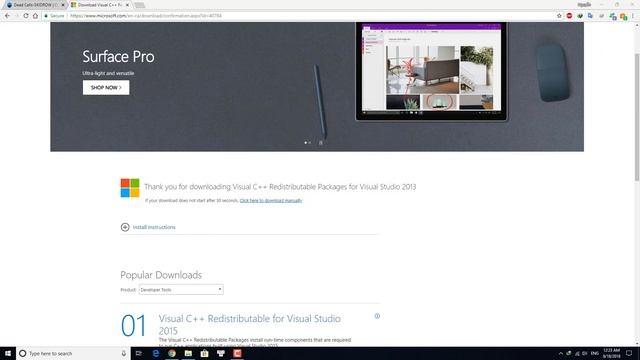Open Microsoft Store from taskbar
This screenshot has height=360, width=640.
coord(204,353)
